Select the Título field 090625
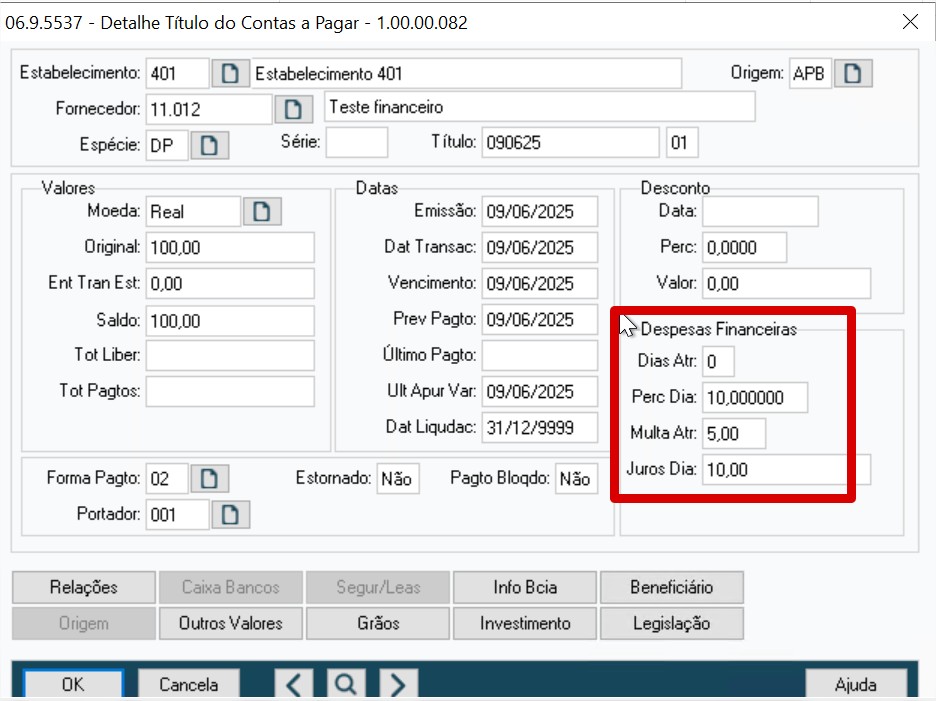This screenshot has width=936, height=701. 571,143
